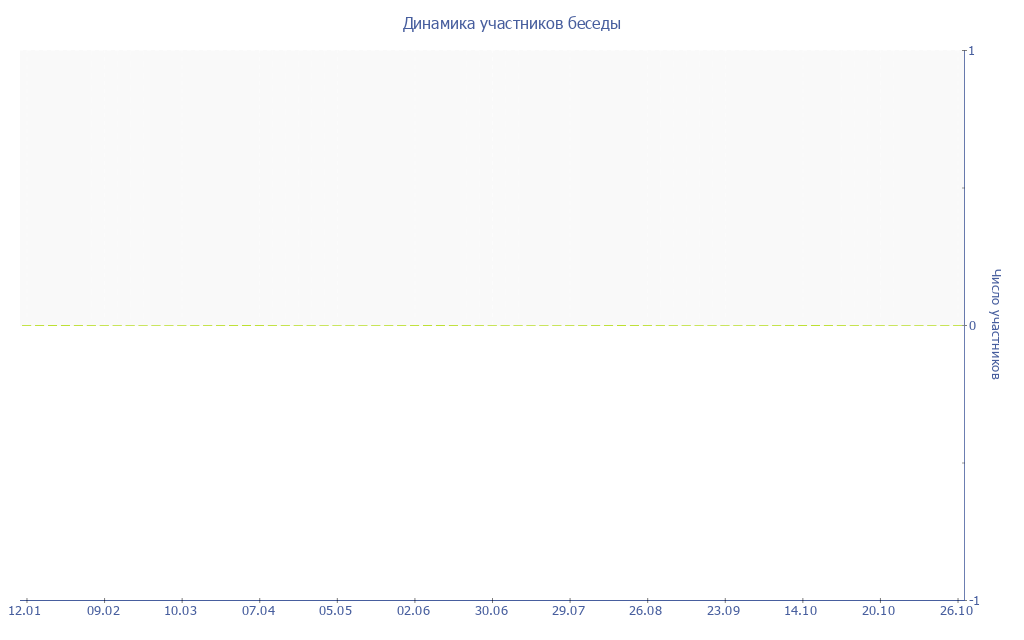The image size is (1024, 640).
Task: Pick the 07.04 date tick label
Action: (x=258, y=611)
